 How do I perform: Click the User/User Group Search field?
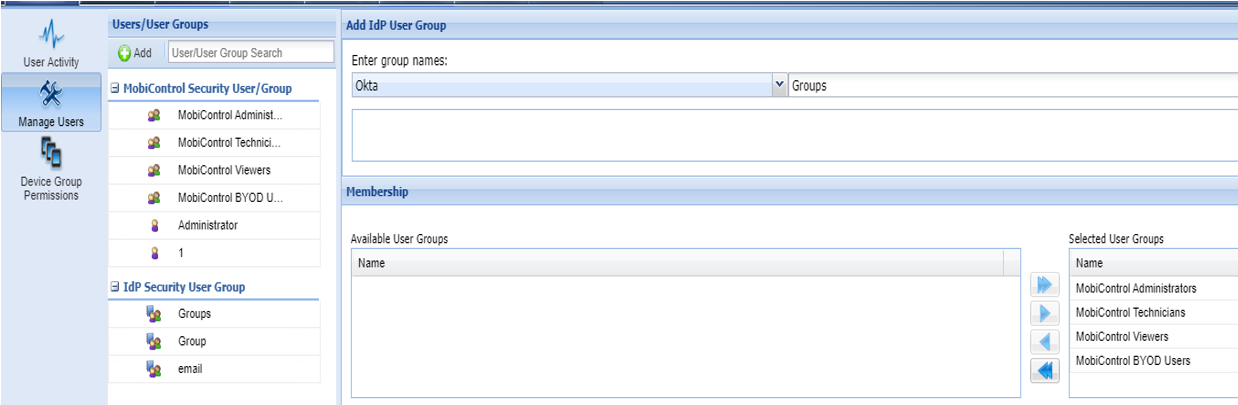[x=248, y=53]
